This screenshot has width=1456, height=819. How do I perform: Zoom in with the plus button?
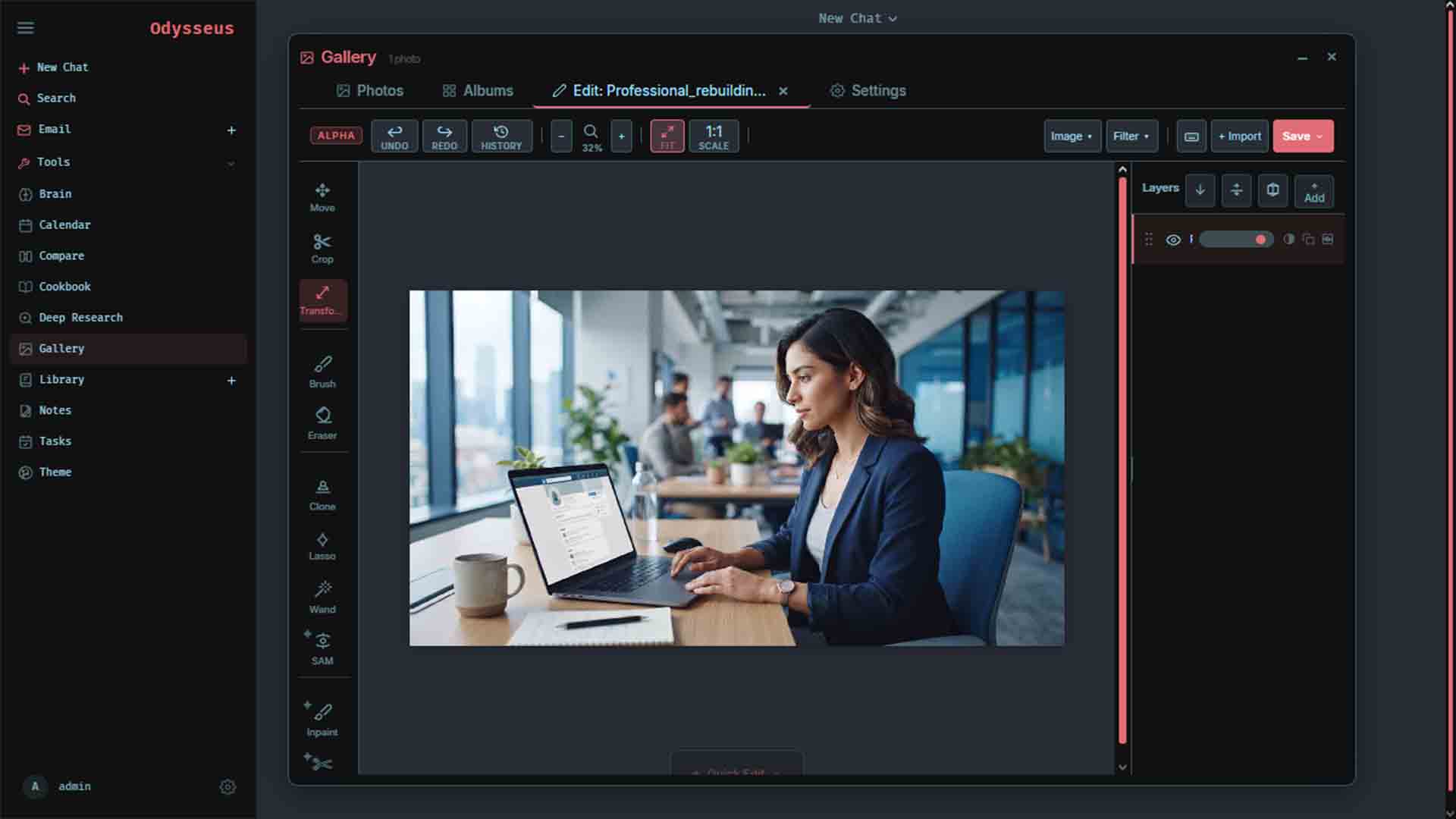coord(621,136)
